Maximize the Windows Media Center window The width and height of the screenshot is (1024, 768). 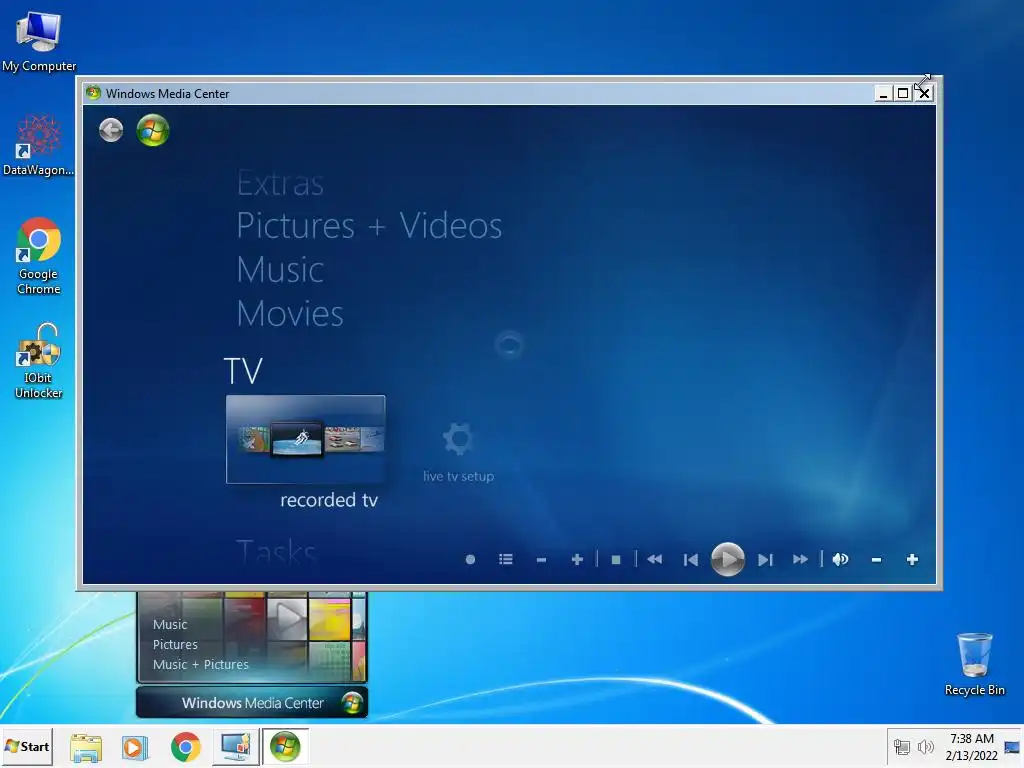tap(903, 93)
